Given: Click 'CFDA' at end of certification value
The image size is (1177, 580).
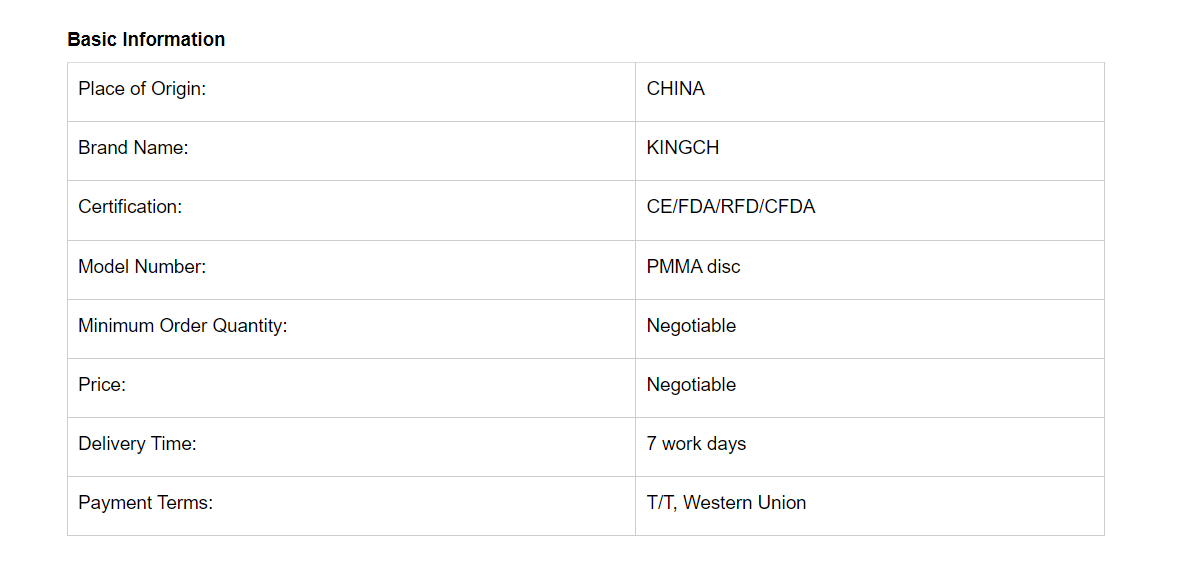Looking at the screenshot, I should [791, 207].
